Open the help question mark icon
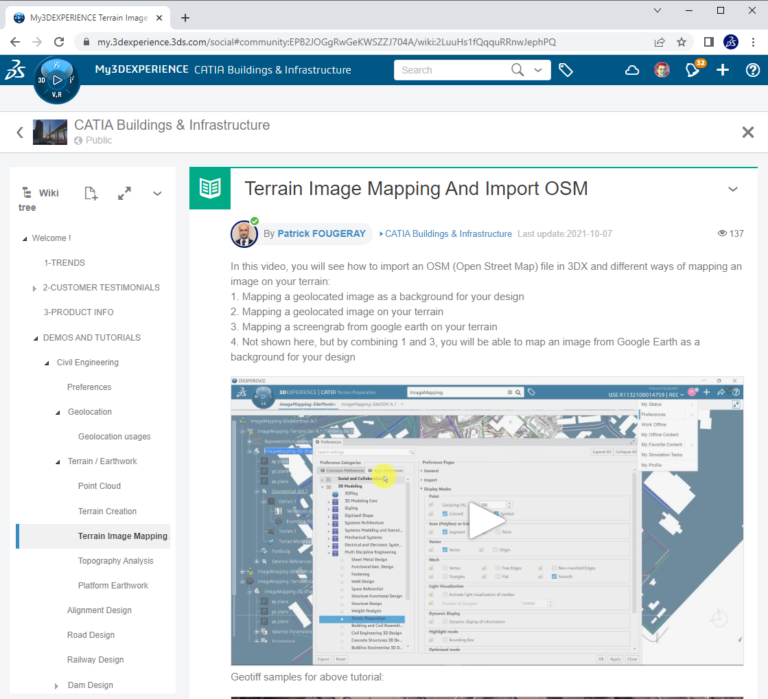Screen dimensions: 768x699 [x=752, y=70]
